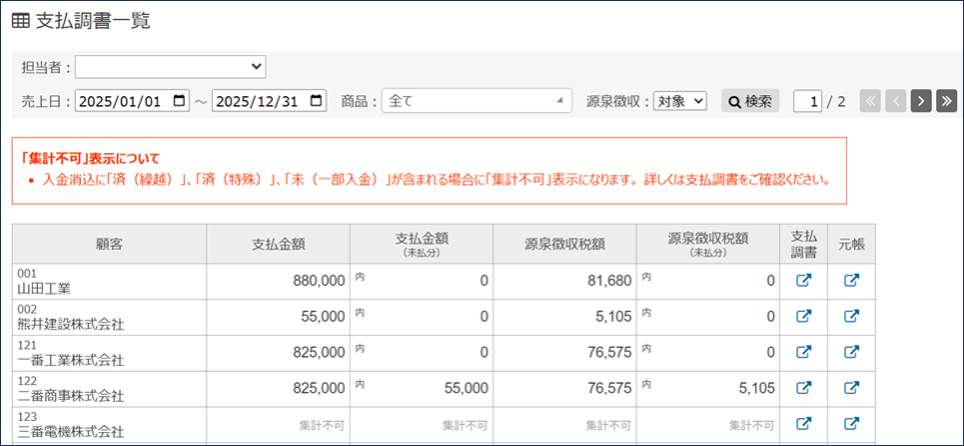Open calendar picker for end date
This screenshot has width=964, height=446.
click(317, 101)
